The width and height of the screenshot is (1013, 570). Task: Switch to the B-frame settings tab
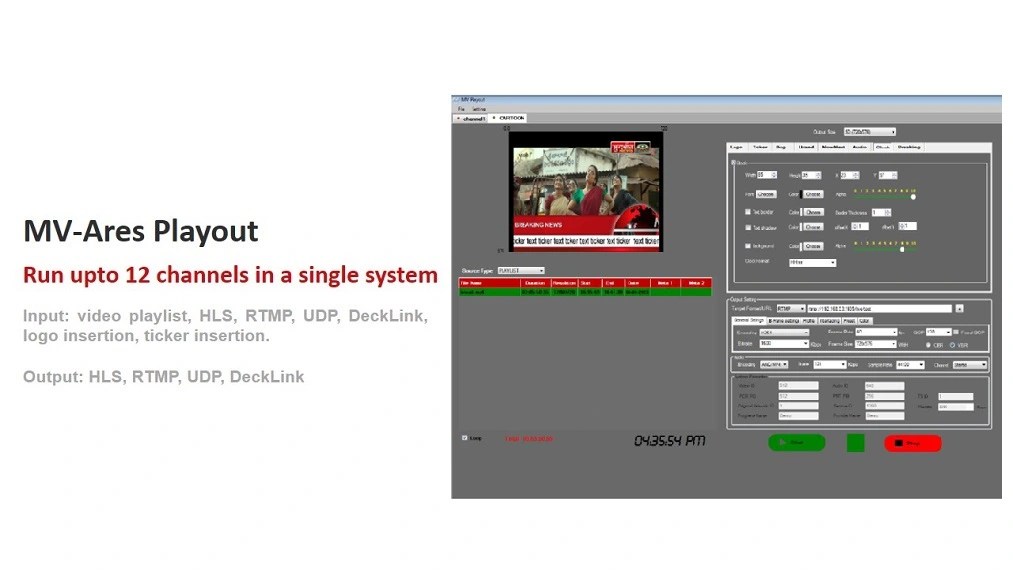[x=784, y=321]
